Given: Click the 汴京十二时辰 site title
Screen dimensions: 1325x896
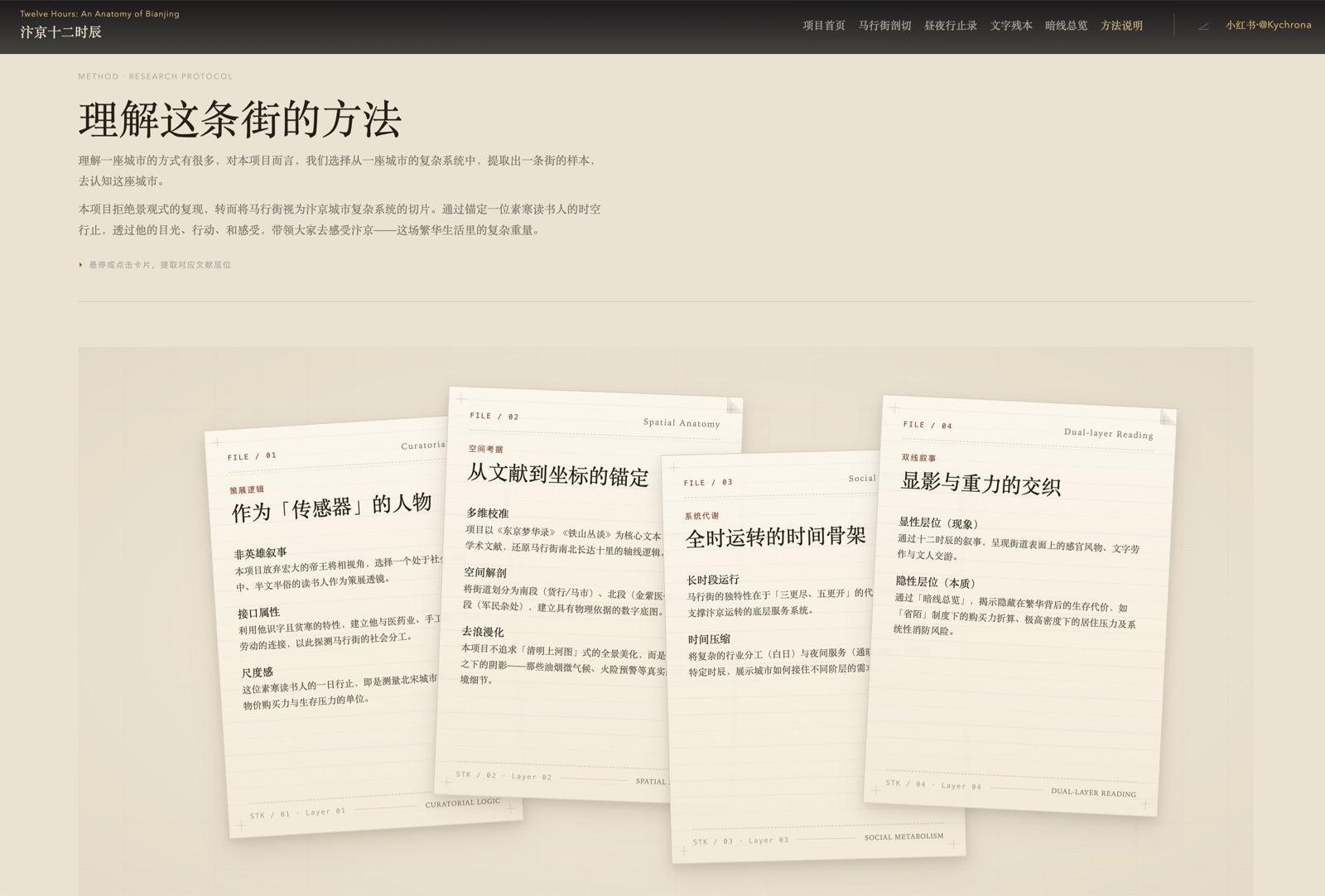Looking at the screenshot, I should 61,32.
